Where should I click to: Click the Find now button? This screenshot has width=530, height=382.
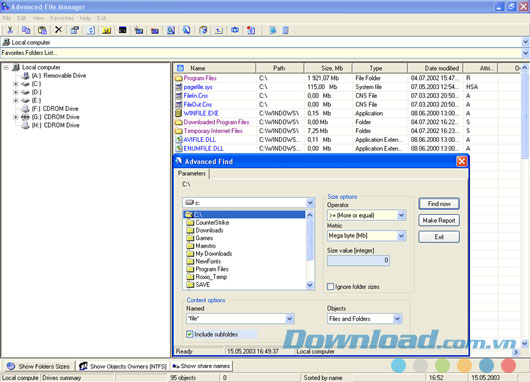click(439, 204)
